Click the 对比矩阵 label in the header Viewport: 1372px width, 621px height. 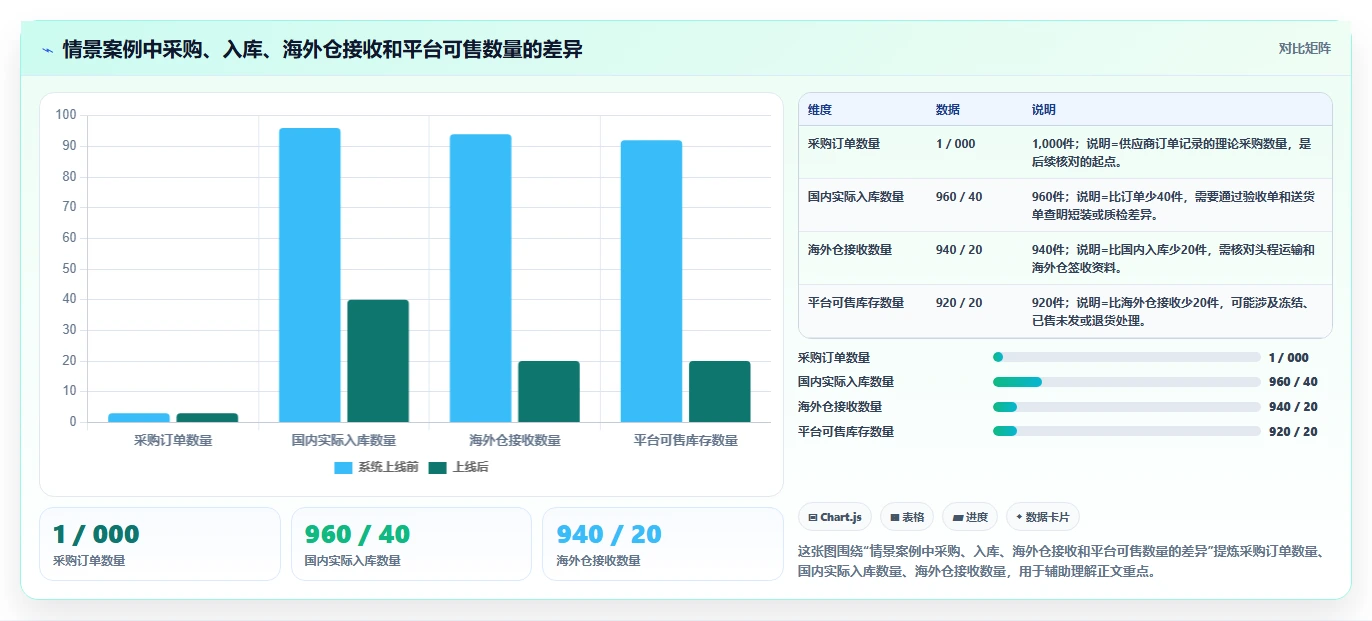pos(1305,48)
